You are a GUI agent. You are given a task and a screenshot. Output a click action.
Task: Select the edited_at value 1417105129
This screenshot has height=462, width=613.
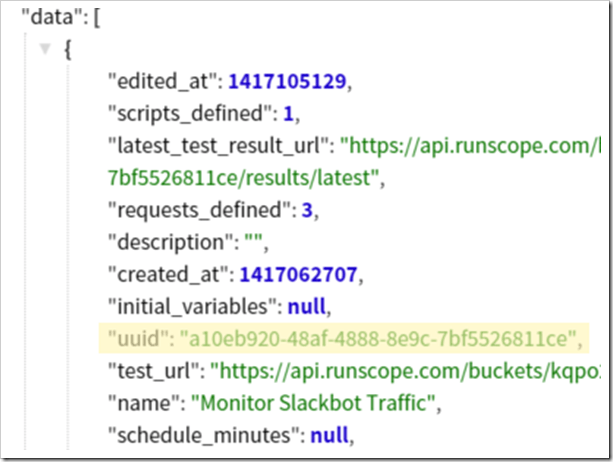pos(287,81)
